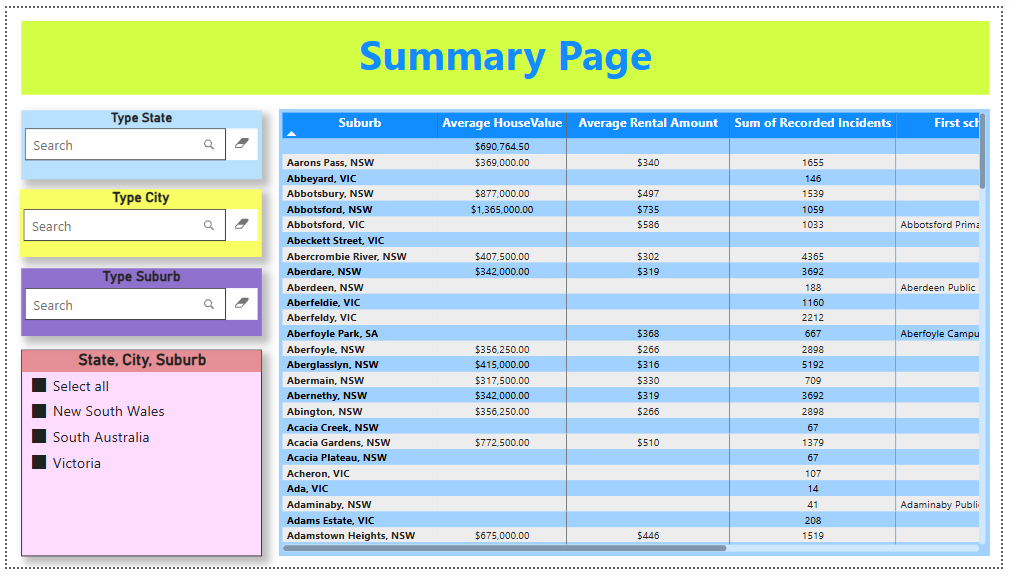Enable the South Australia checkbox
1016x584 pixels.
tap(39, 437)
